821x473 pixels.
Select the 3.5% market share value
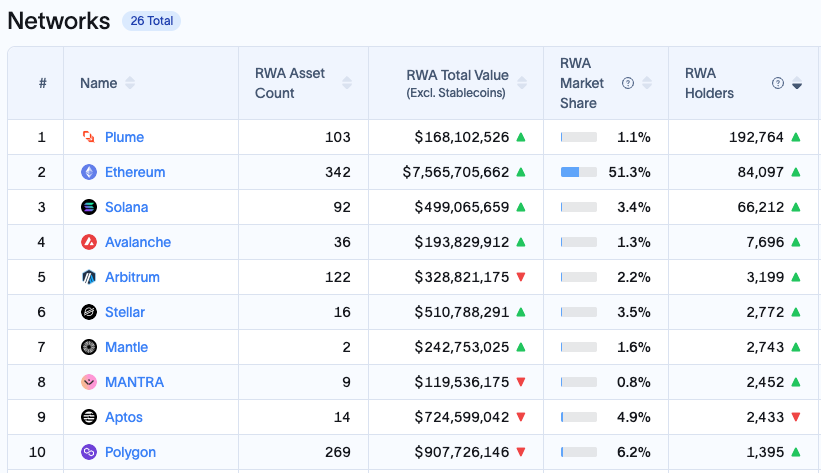pyautogui.click(x=634, y=312)
